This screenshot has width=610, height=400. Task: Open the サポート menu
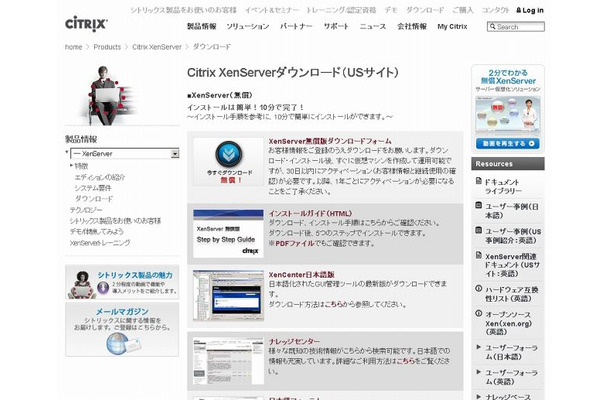point(336,26)
